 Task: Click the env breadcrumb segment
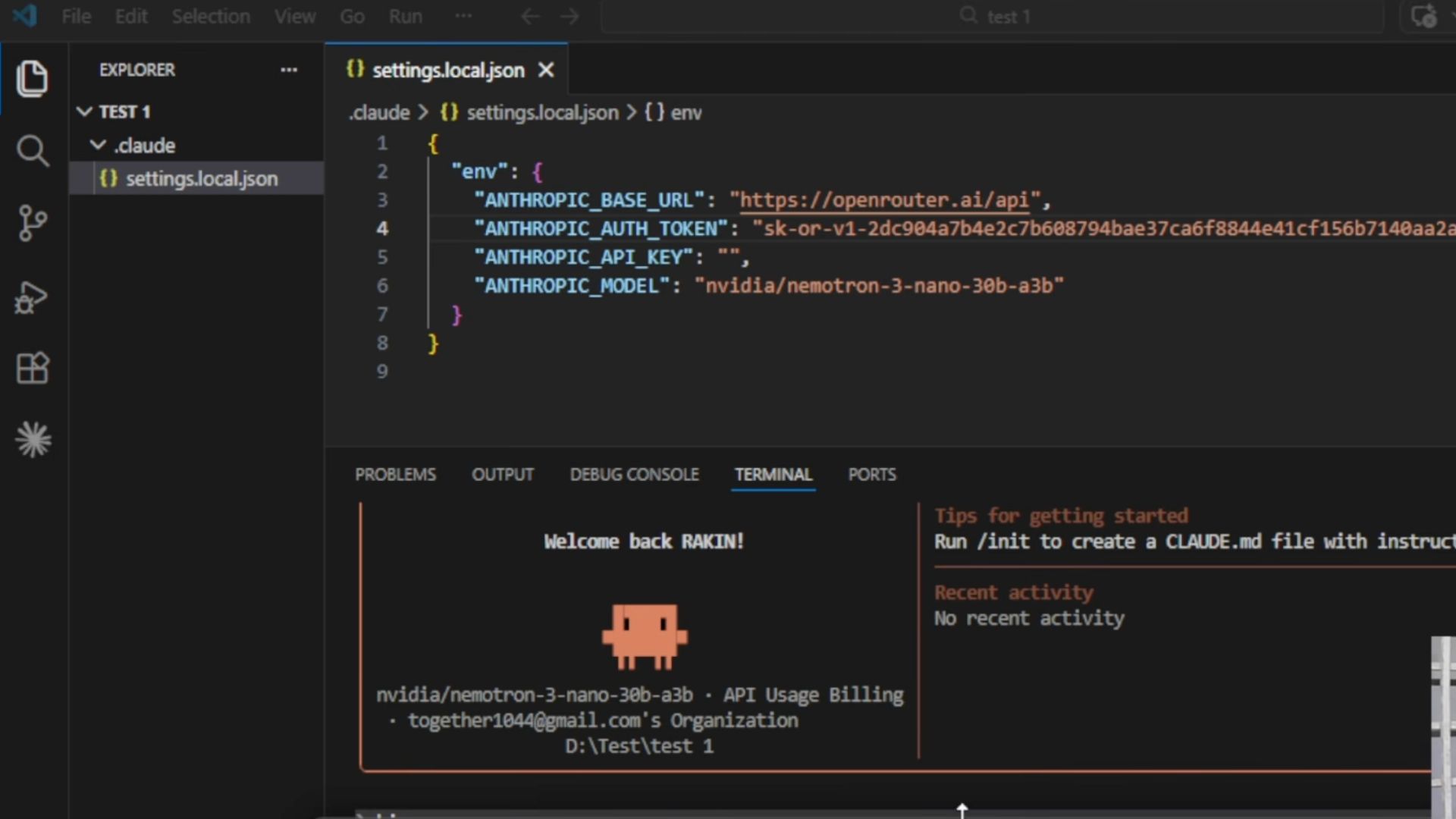(686, 113)
